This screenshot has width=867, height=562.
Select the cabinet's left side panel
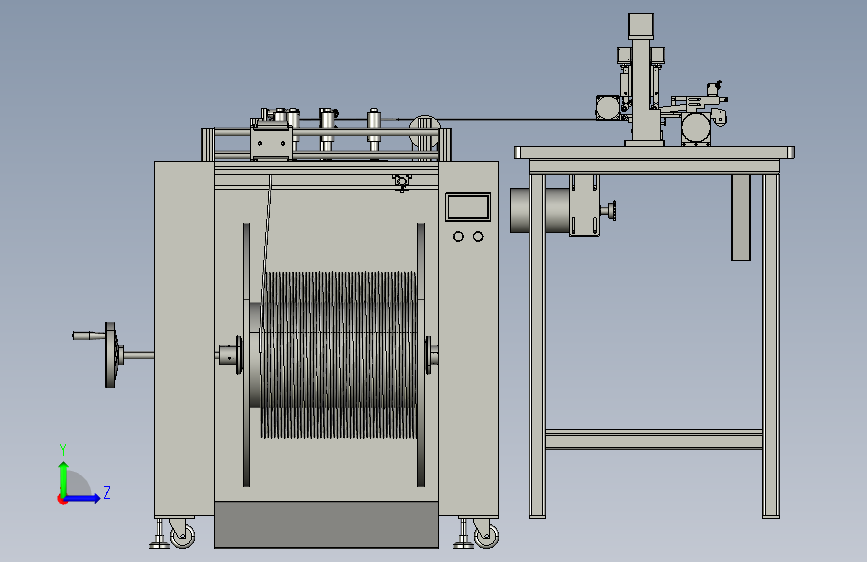(184, 339)
